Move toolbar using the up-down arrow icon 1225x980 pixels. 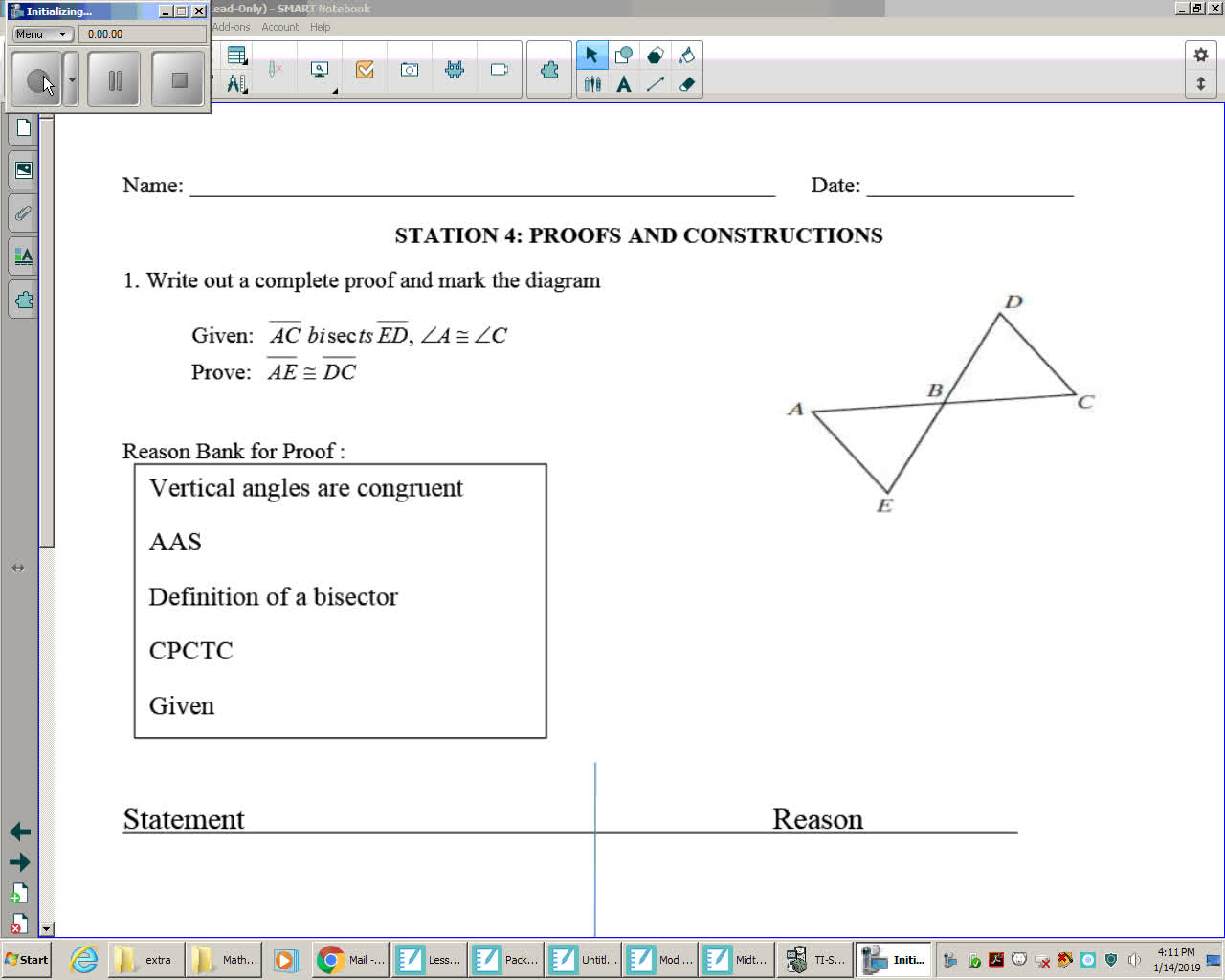pyautogui.click(x=1201, y=84)
